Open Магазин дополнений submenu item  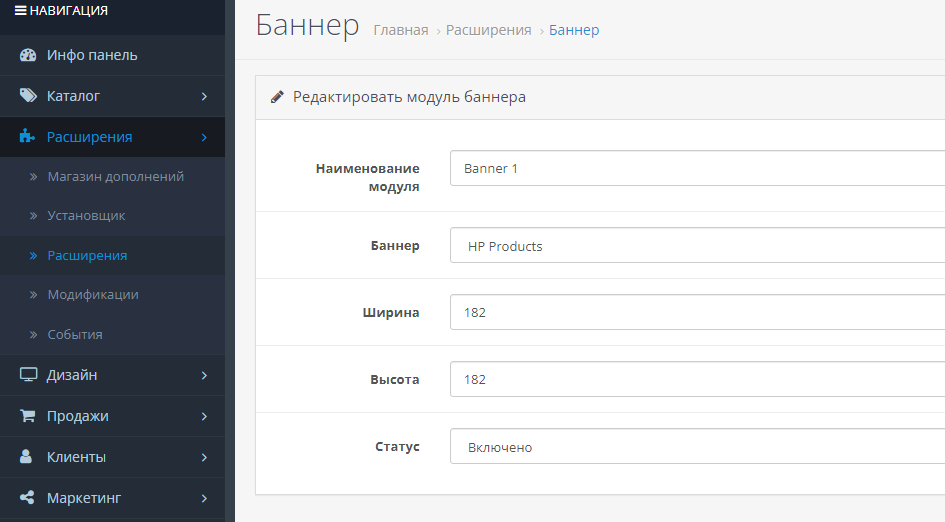[116, 177]
